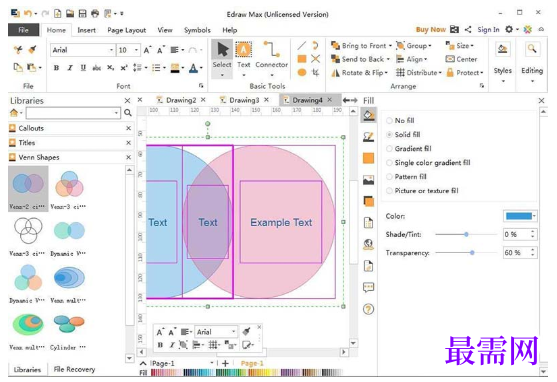Apply subscript formatting
The image size is (557, 382).
(x=110, y=68)
